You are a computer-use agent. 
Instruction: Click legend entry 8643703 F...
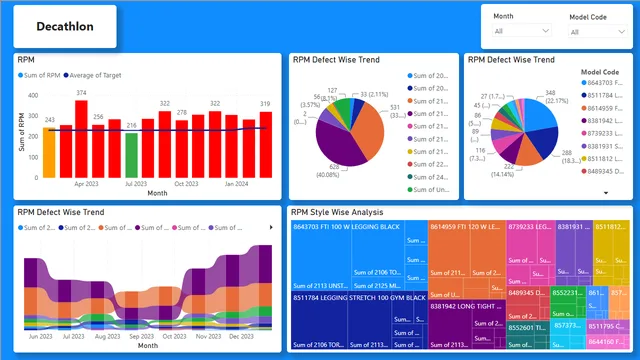[602, 83]
